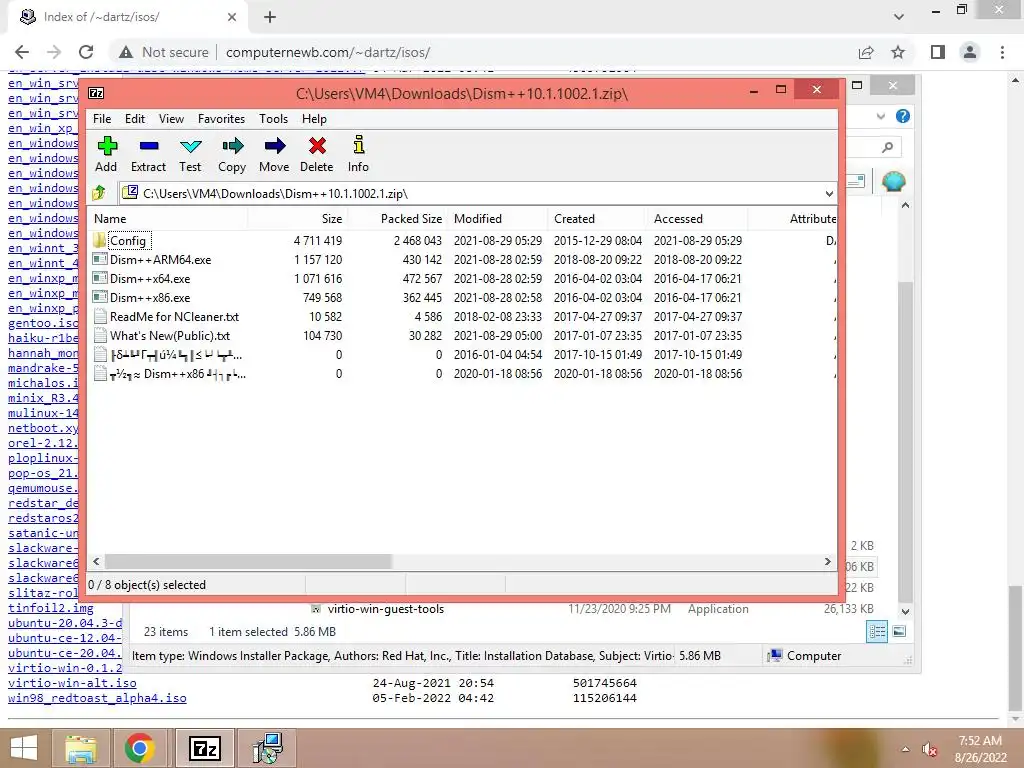This screenshot has width=1024, height=768.
Task: Close the Index of isos tab
Action: tap(232, 17)
